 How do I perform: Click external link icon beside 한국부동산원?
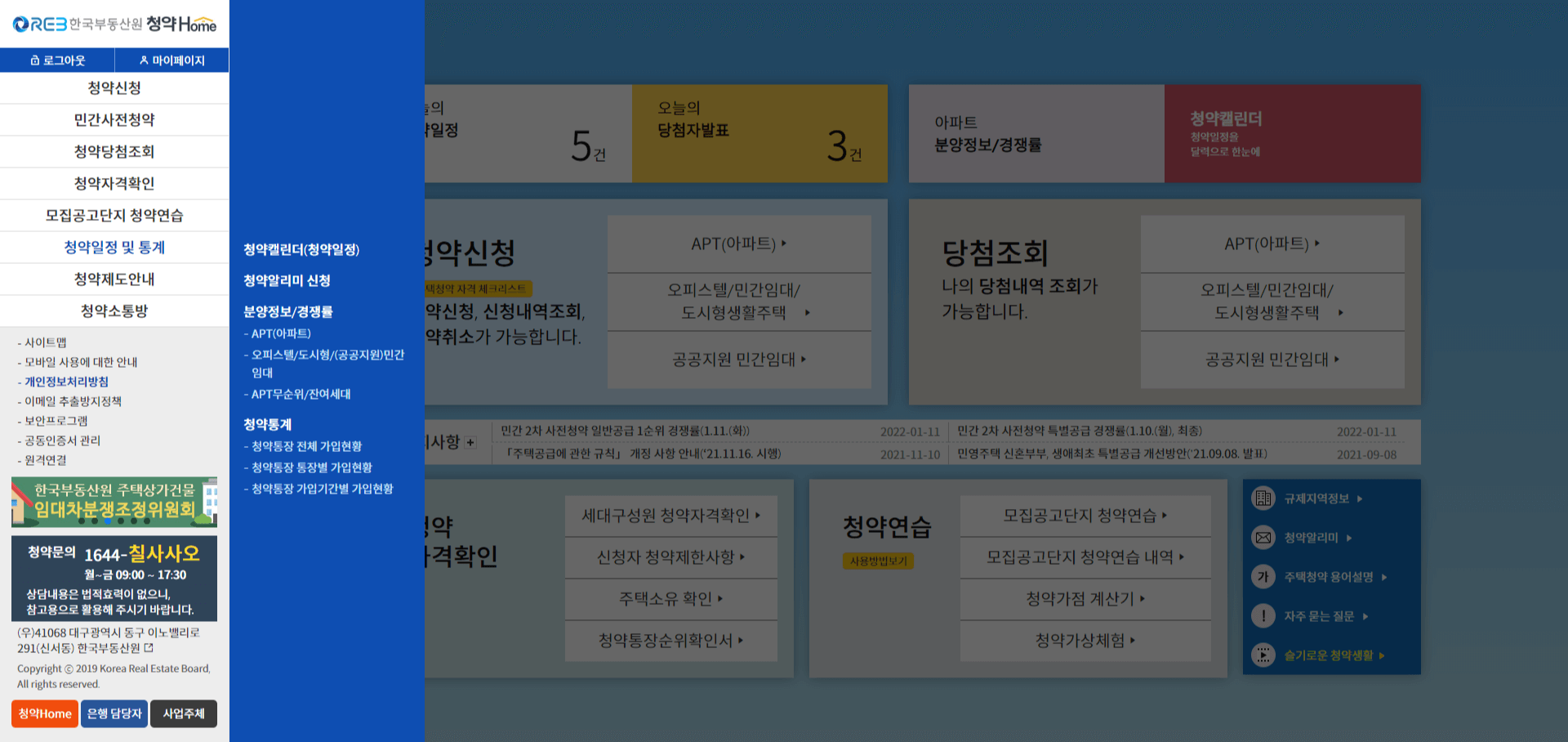tap(149, 648)
